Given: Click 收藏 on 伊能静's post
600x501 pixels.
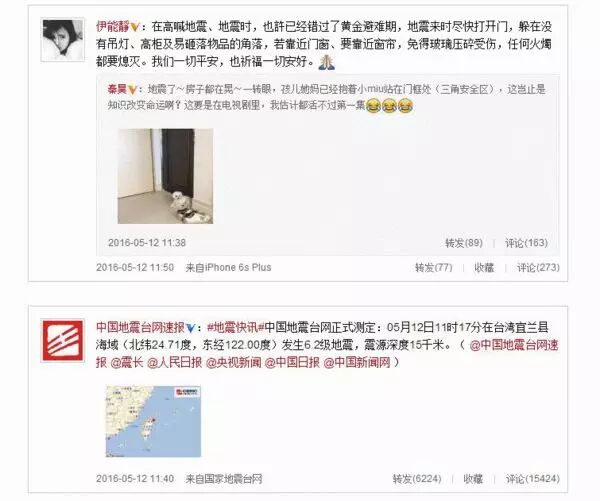Looking at the screenshot, I should [x=484, y=267].
